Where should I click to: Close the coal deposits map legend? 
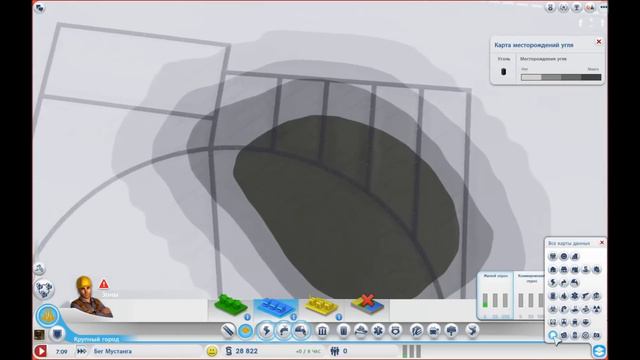[599, 42]
